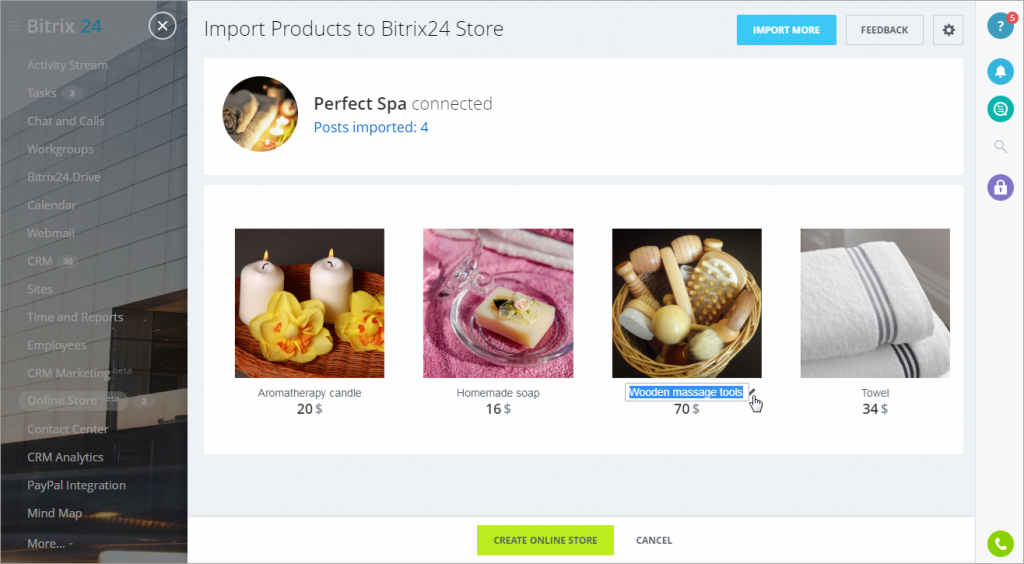The image size is (1024, 564).
Task: Click Create Online Store button
Action: 545,540
